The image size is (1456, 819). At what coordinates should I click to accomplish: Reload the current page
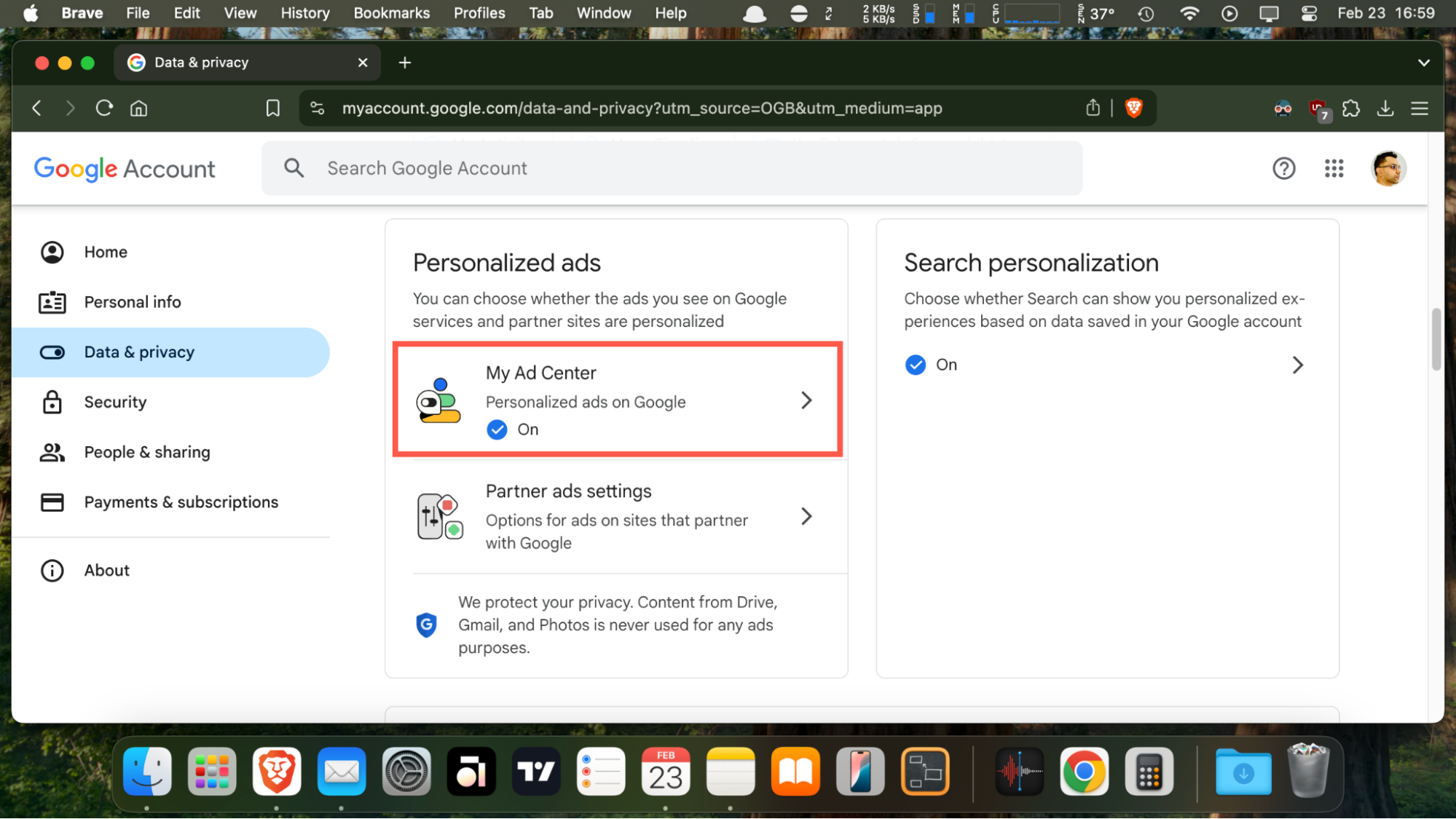[104, 108]
